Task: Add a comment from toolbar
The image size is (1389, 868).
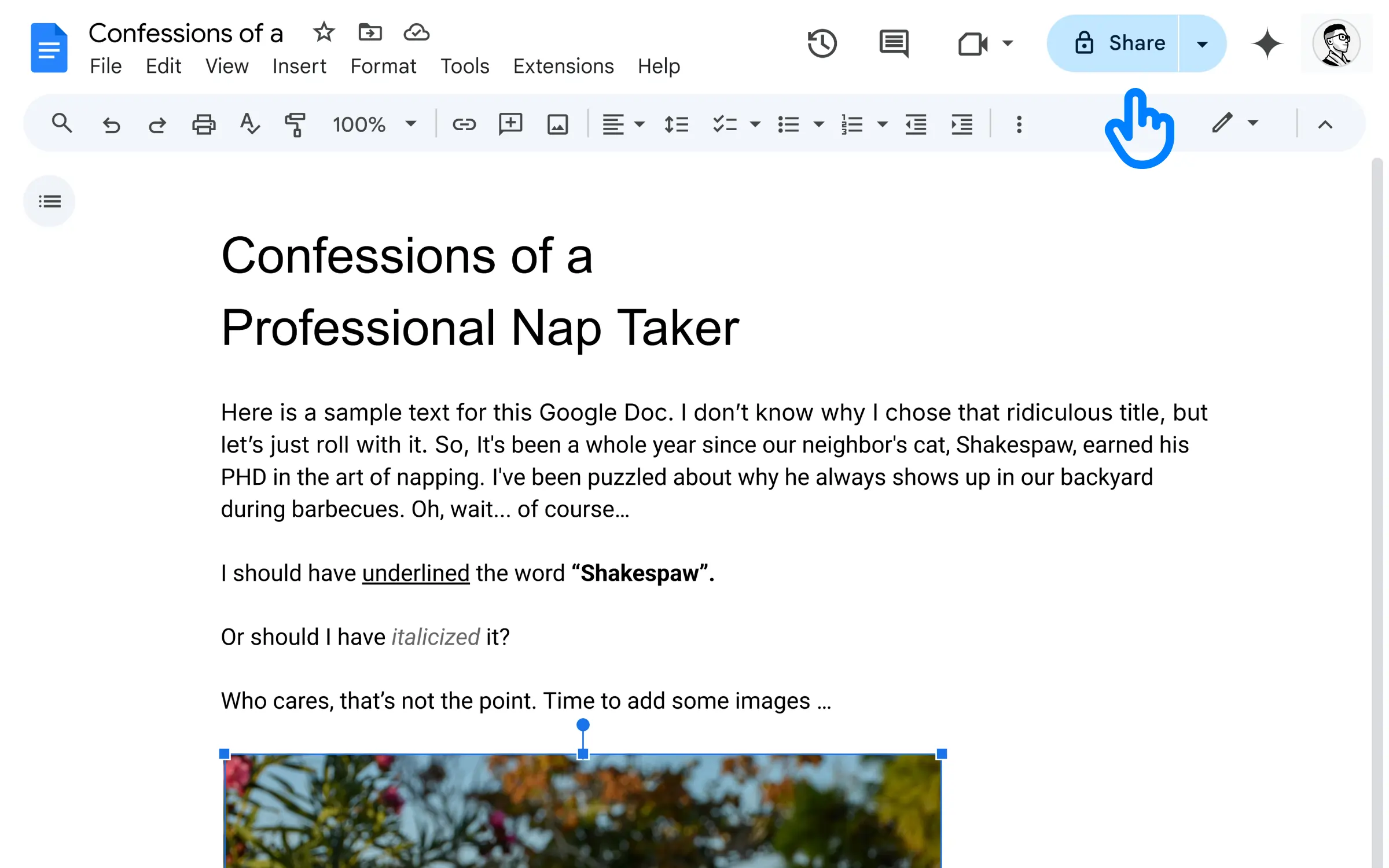Action: point(510,124)
